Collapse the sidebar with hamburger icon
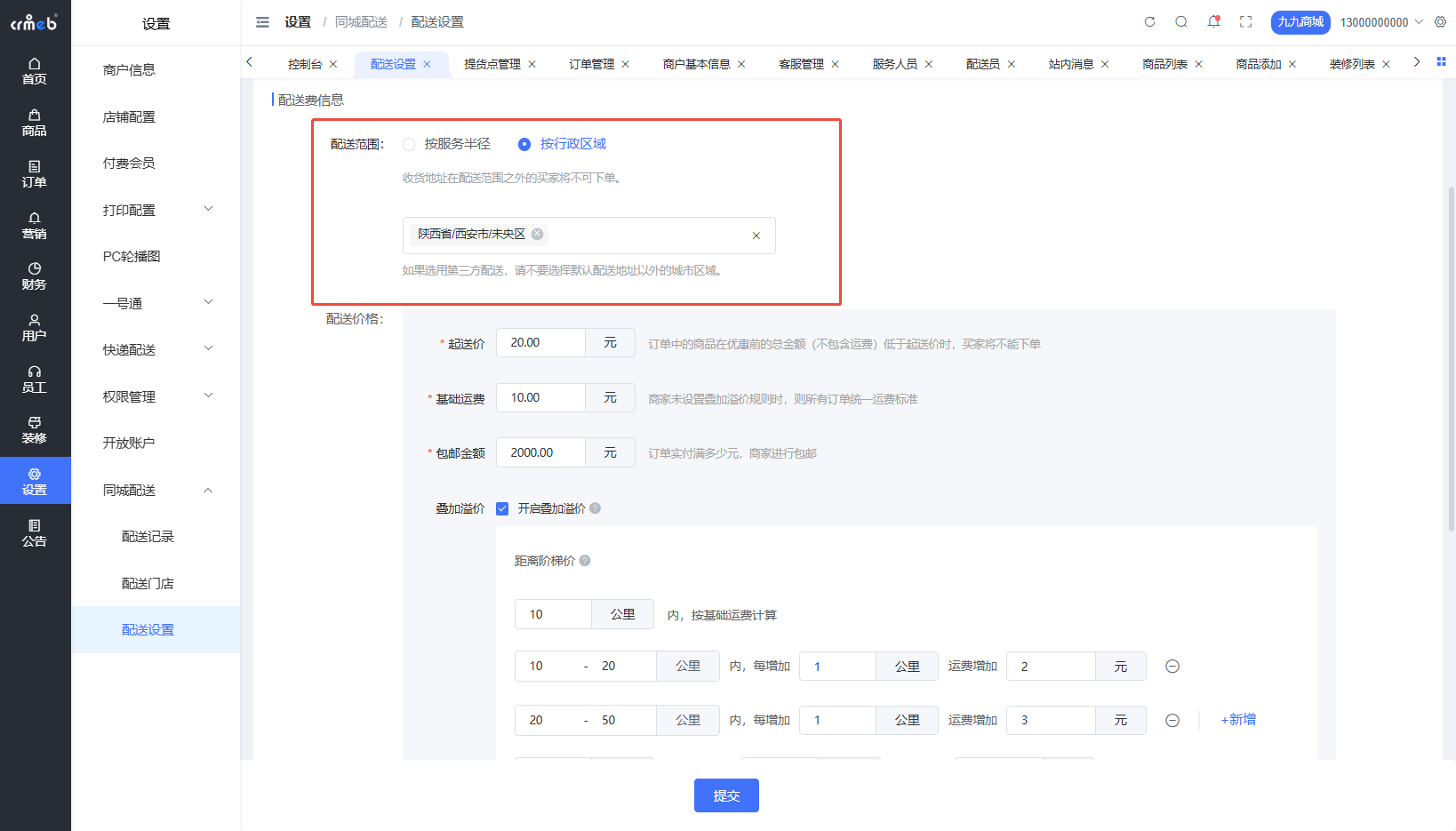The height and width of the screenshot is (831, 1456). pyautogui.click(x=262, y=22)
